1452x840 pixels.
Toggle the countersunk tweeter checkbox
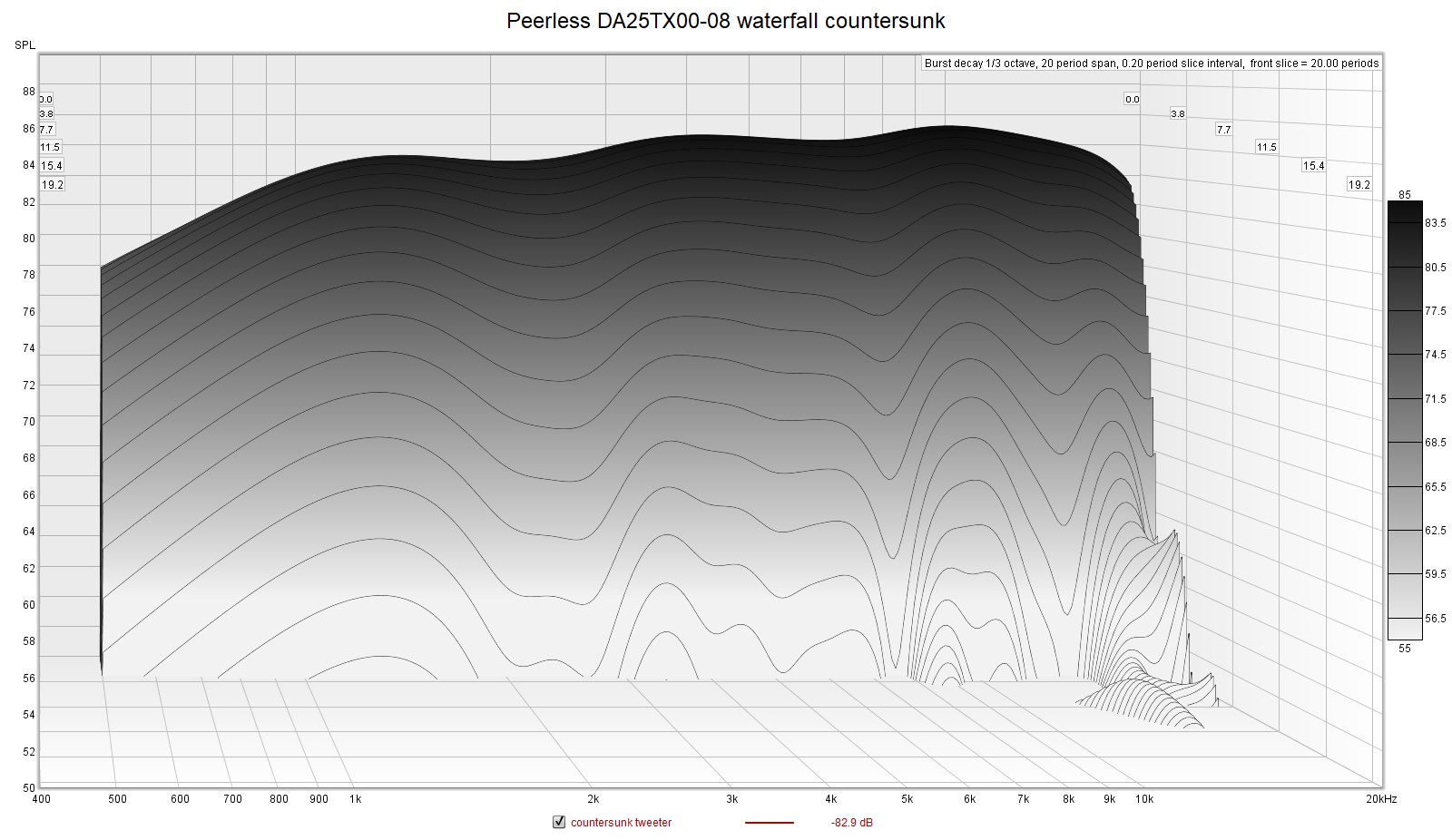[x=559, y=823]
